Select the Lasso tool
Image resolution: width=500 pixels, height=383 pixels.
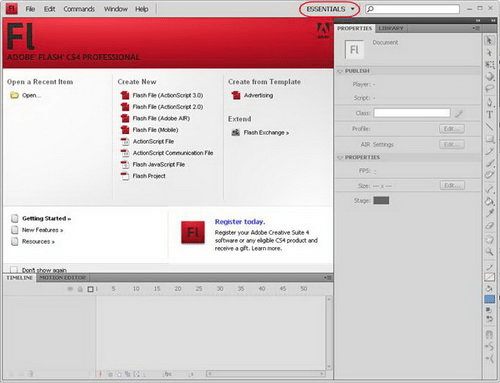[x=489, y=88]
